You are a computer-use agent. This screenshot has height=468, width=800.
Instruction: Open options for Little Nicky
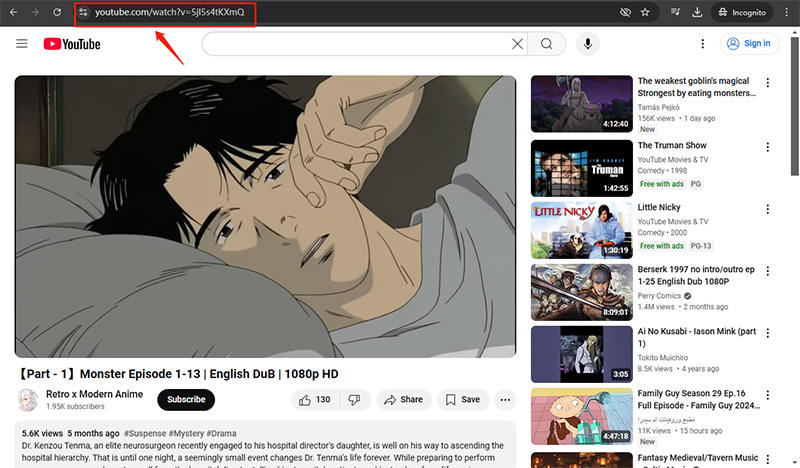click(x=768, y=209)
